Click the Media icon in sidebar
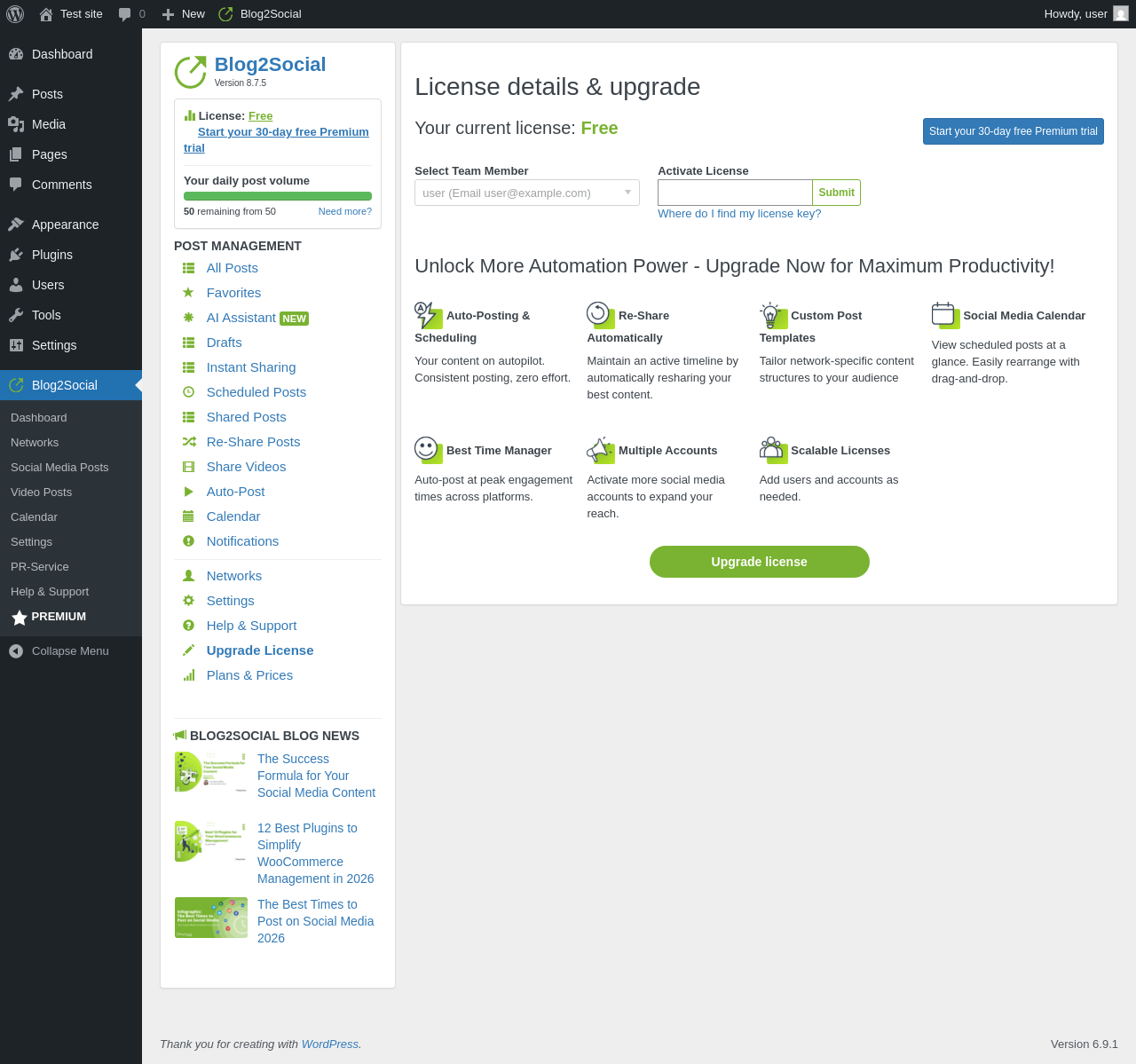This screenshot has width=1136, height=1064. coord(16,124)
